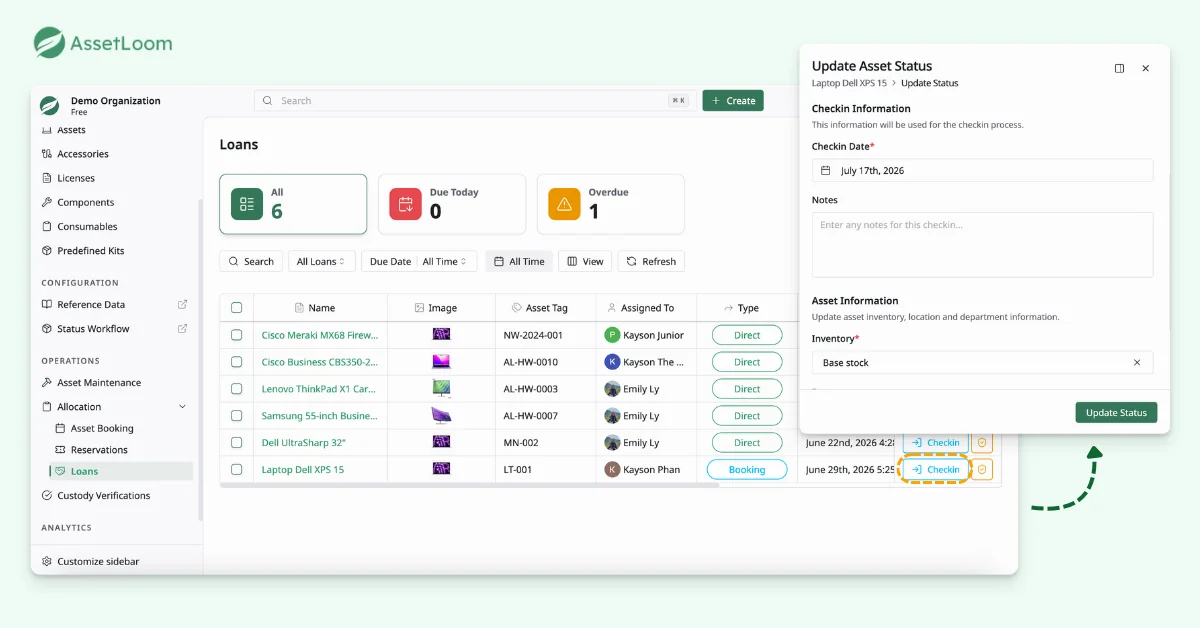This screenshot has height=628, width=1200.
Task: Click the Search filter button in Loans
Action: (251, 261)
